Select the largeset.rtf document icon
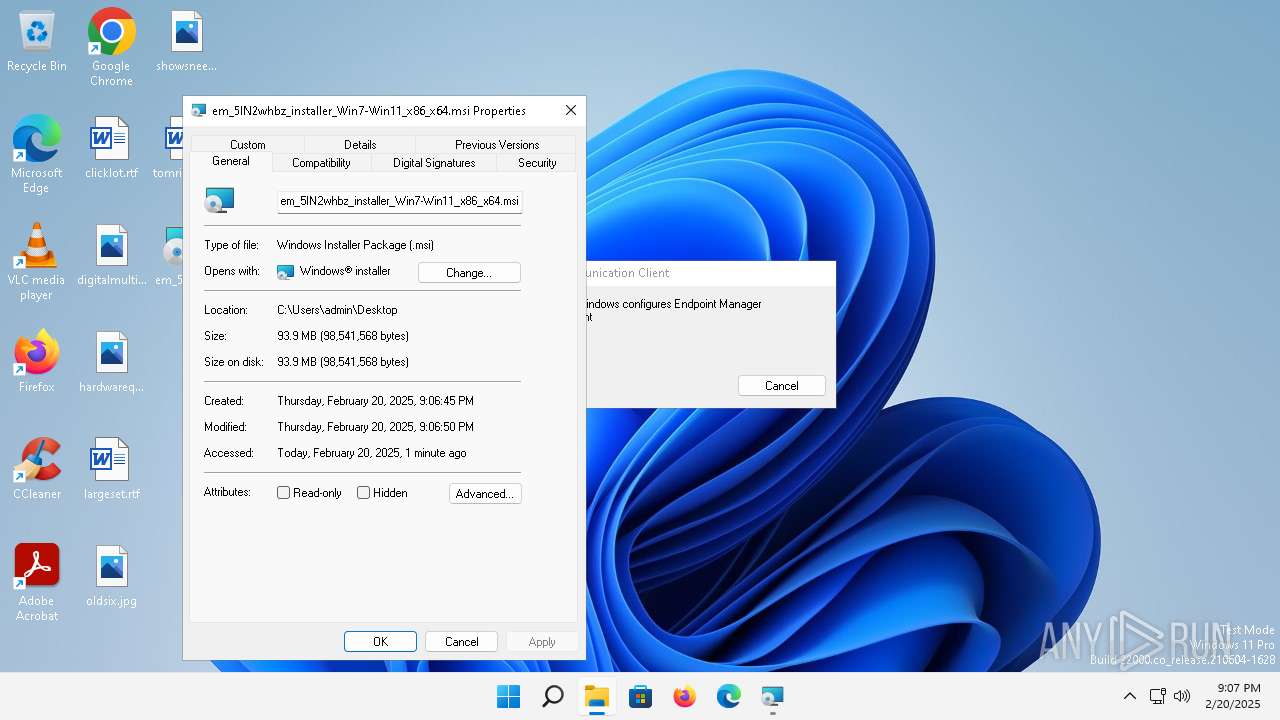Screen dimensions: 1280x720 pos(111,469)
